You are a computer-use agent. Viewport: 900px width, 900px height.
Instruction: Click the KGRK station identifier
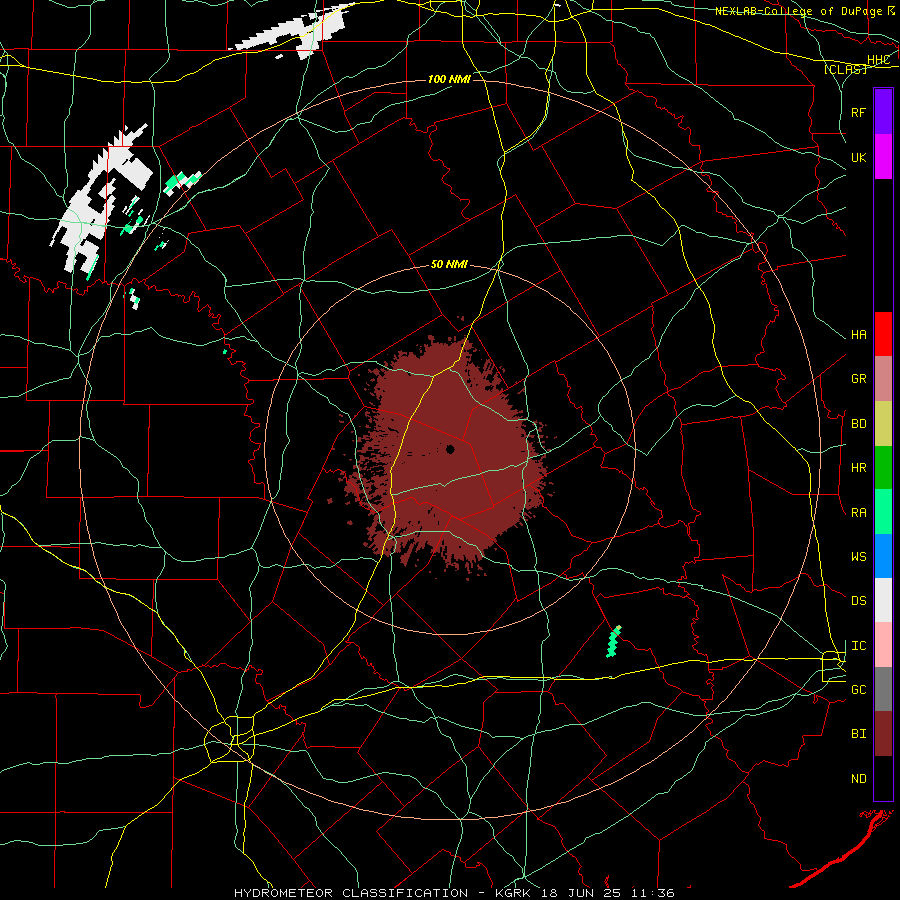pos(512,893)
